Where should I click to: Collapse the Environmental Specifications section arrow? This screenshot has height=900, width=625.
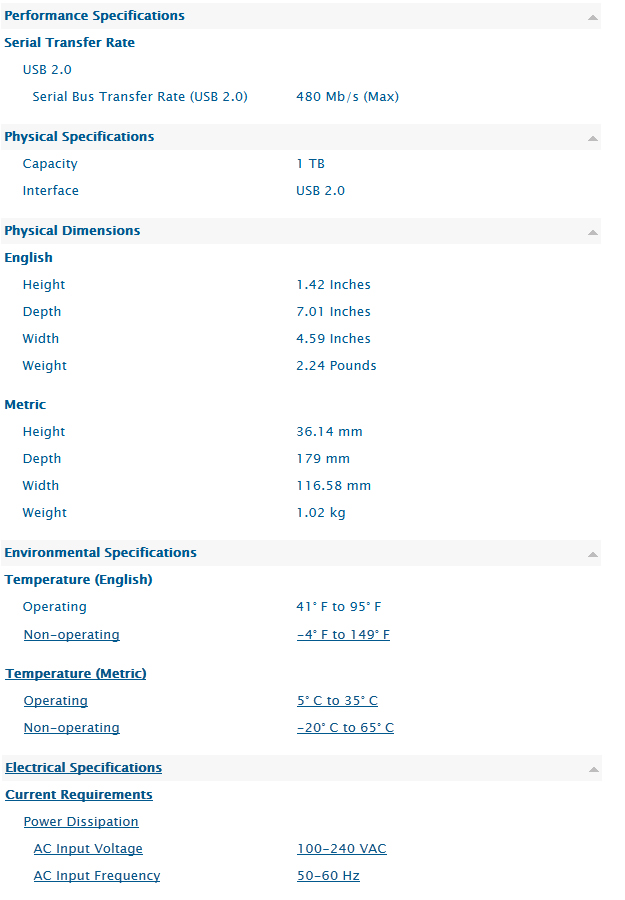pos(593,554)
